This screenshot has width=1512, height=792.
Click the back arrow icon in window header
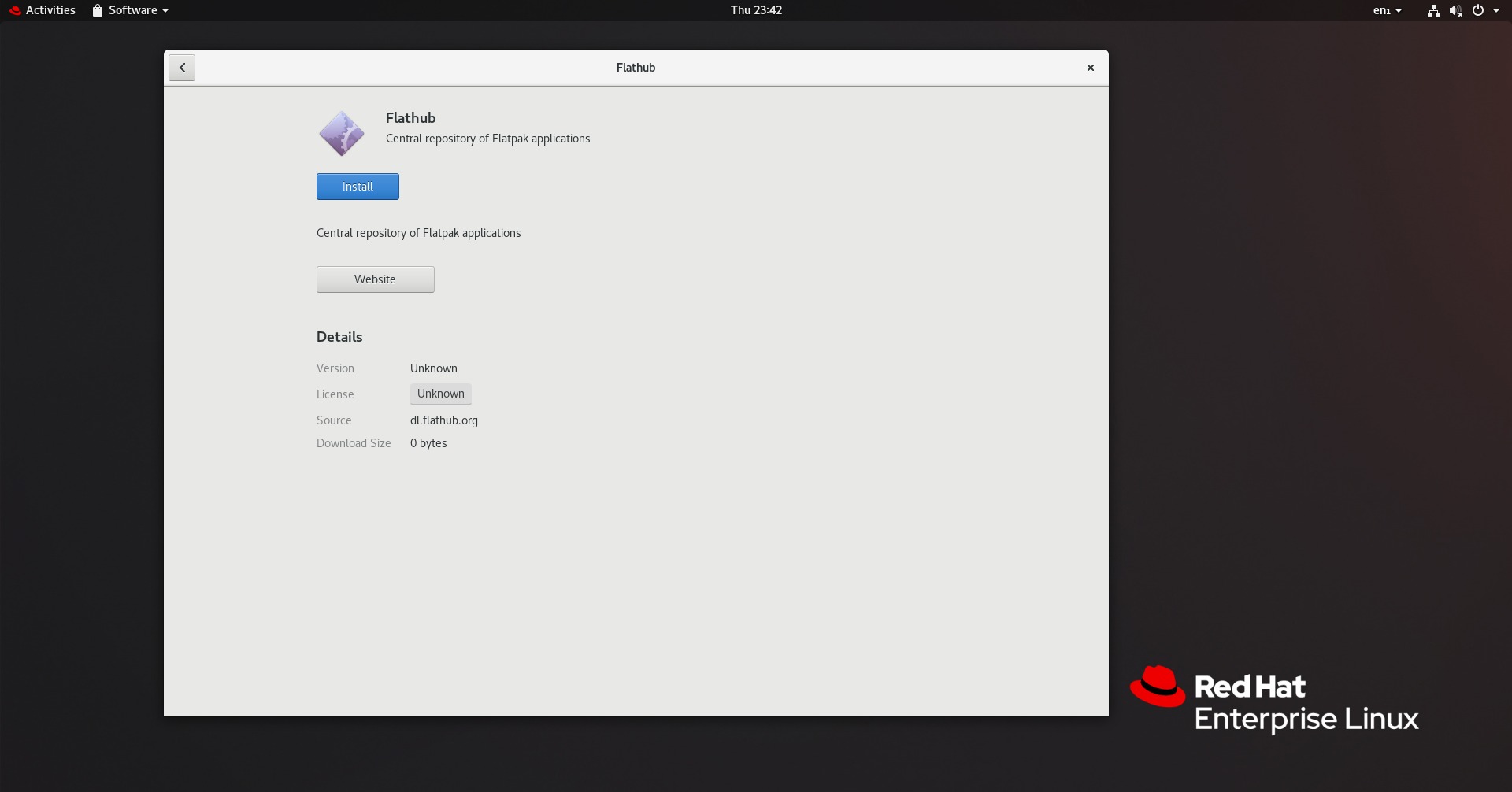tap(181, 67)
